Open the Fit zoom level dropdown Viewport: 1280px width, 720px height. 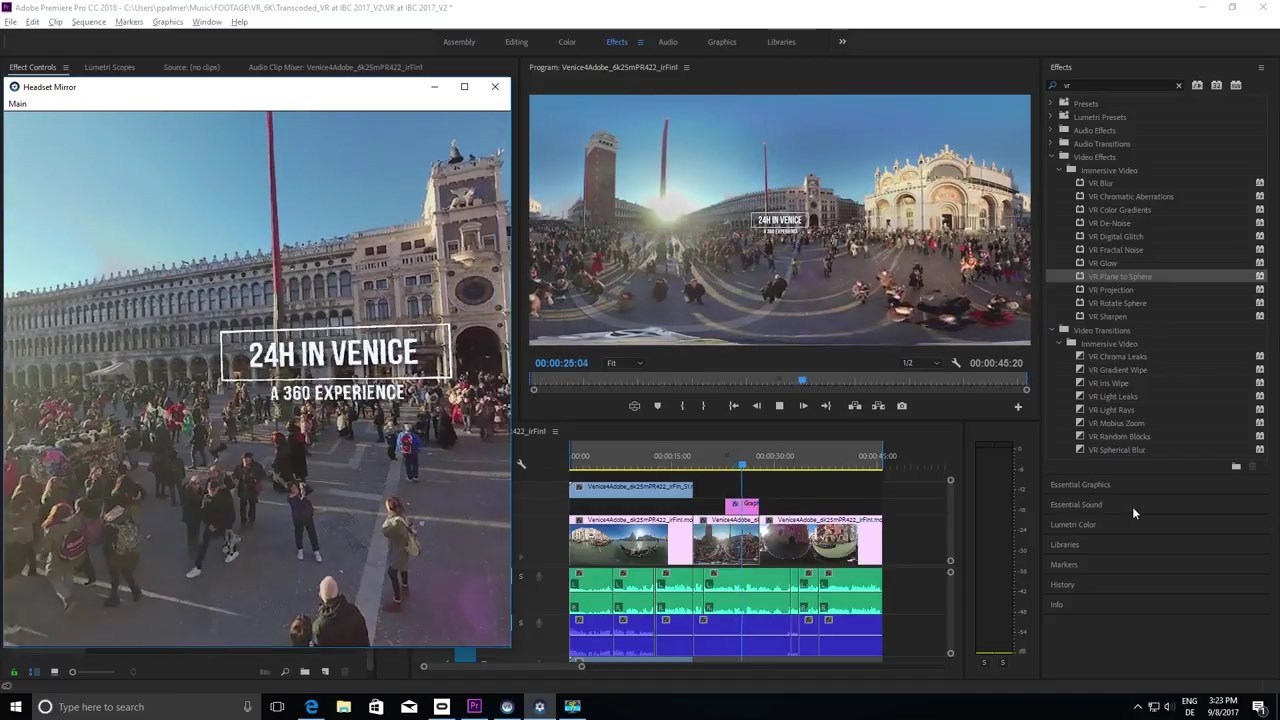pyautogui.click(x=625, y=363)
